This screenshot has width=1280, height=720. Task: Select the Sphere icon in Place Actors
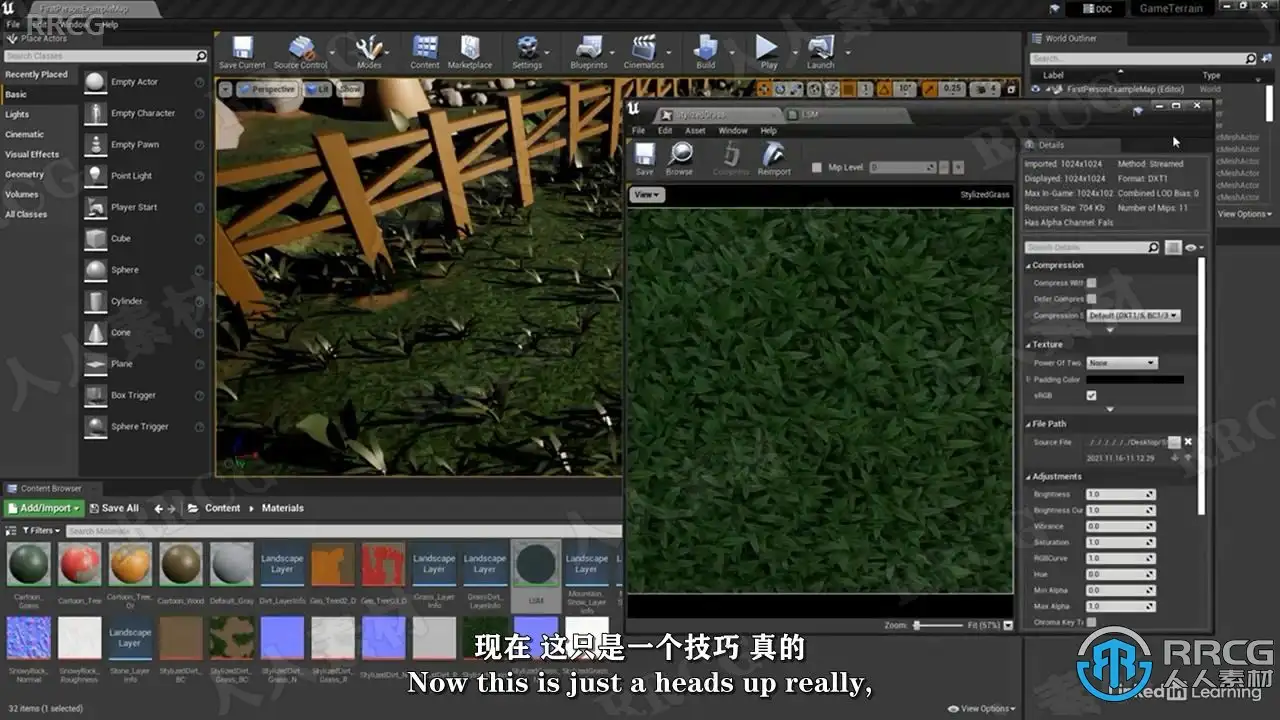pyautogui.click(x=95, y=270)
